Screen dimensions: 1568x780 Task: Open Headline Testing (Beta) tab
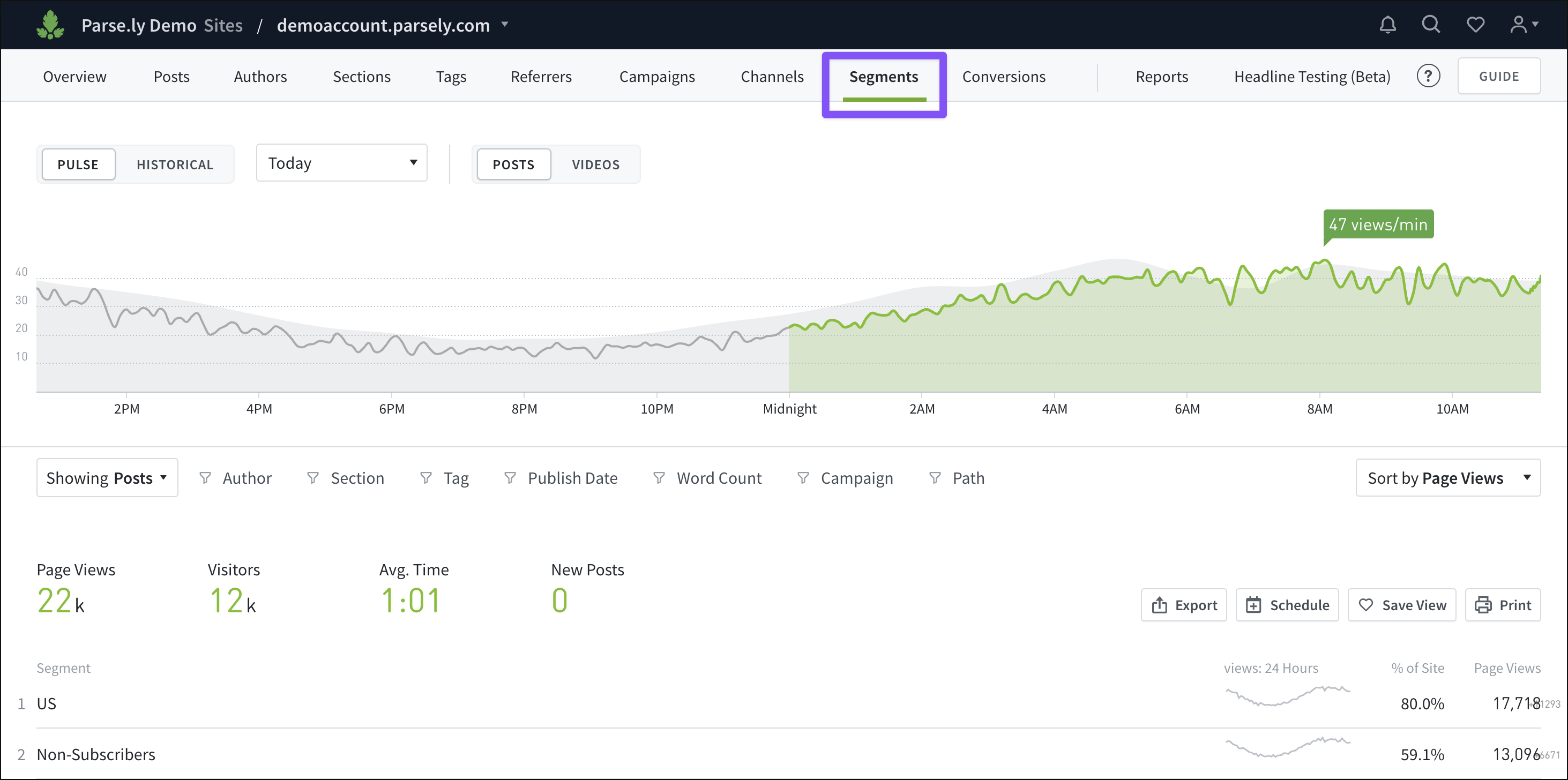tap(1312, 77)
